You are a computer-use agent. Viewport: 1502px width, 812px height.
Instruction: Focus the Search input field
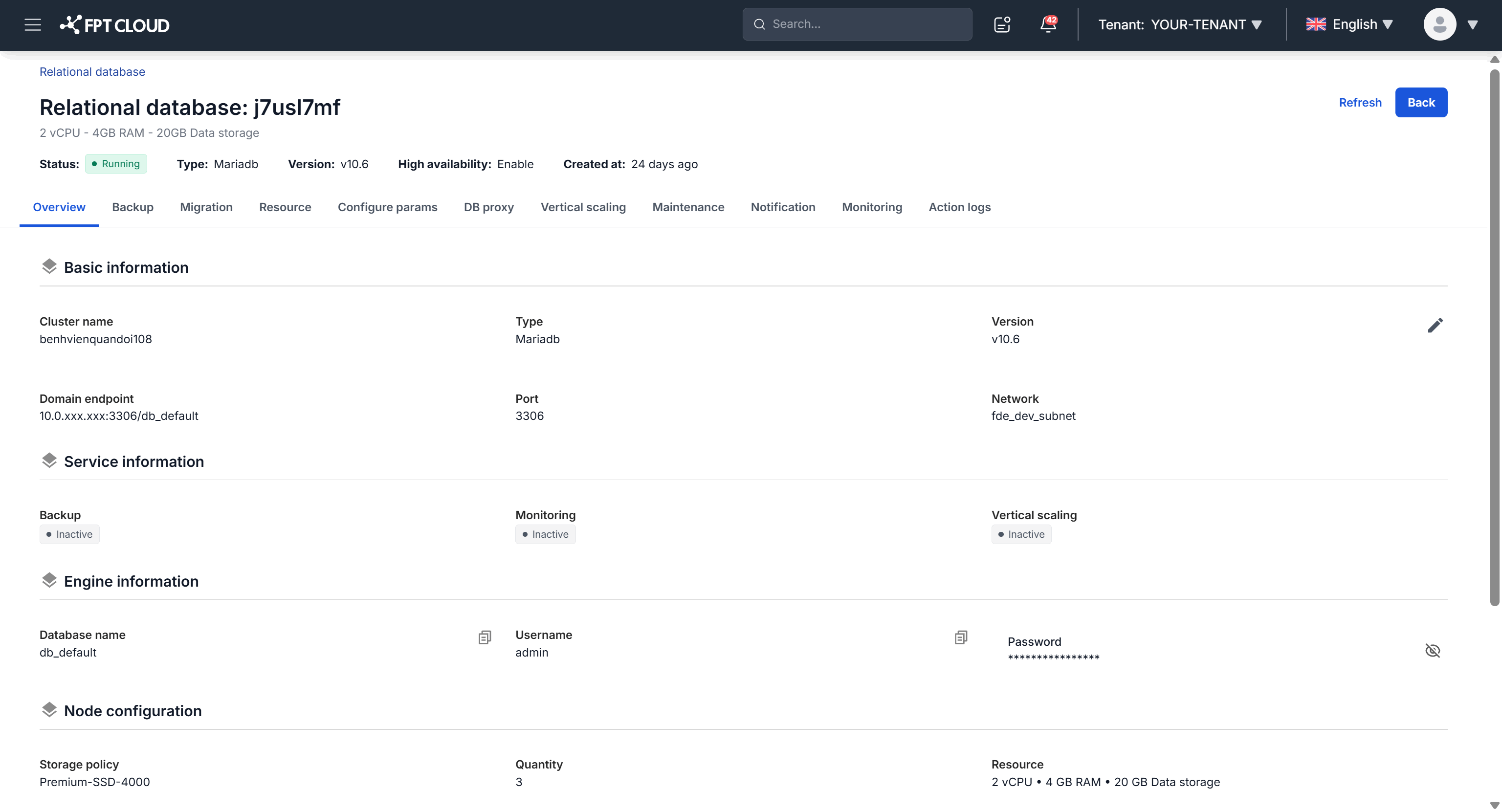[857, 24]
